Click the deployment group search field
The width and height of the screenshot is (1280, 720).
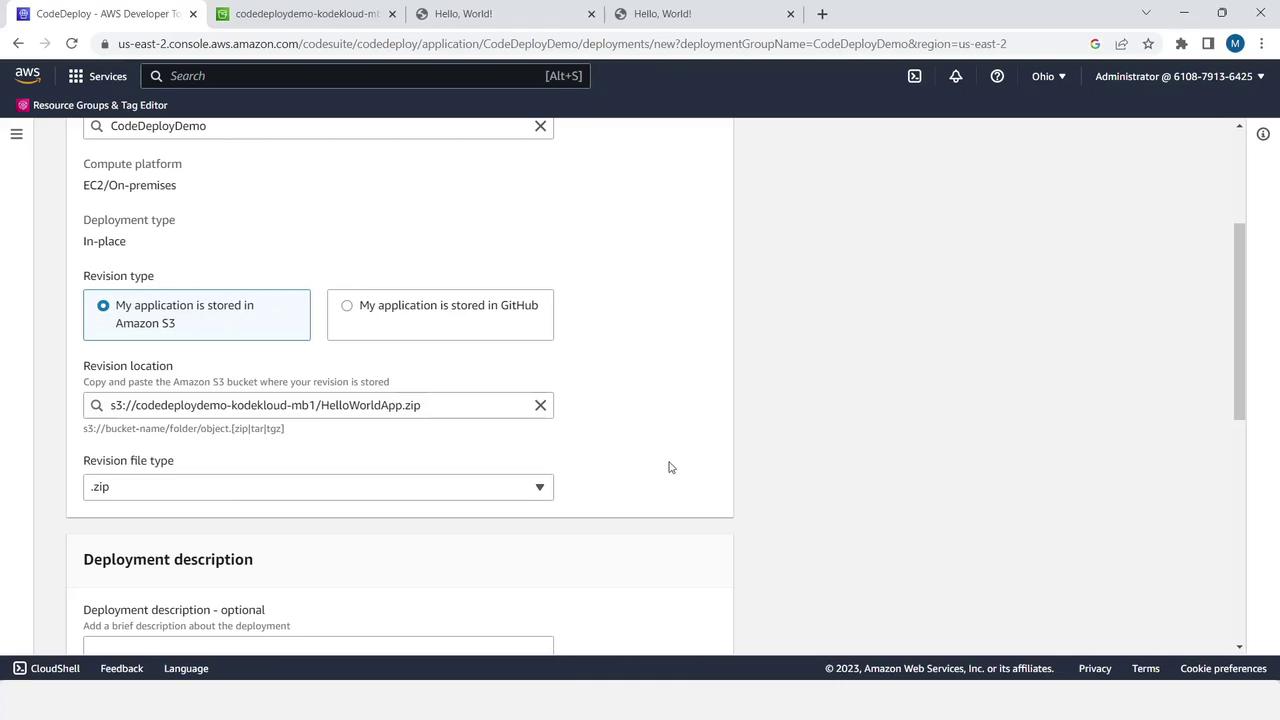(318, 126)
